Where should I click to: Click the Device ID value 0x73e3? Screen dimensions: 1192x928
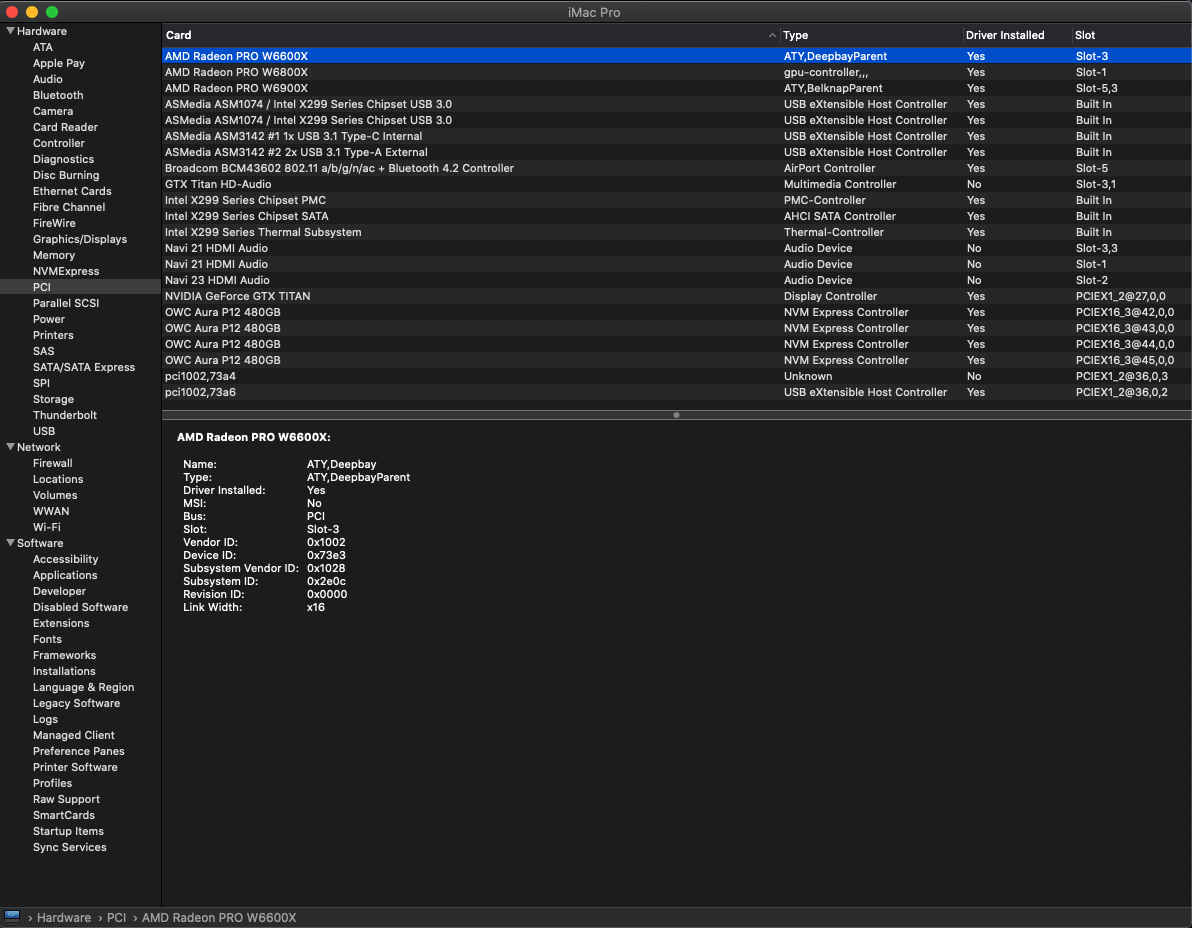[326, 555]
